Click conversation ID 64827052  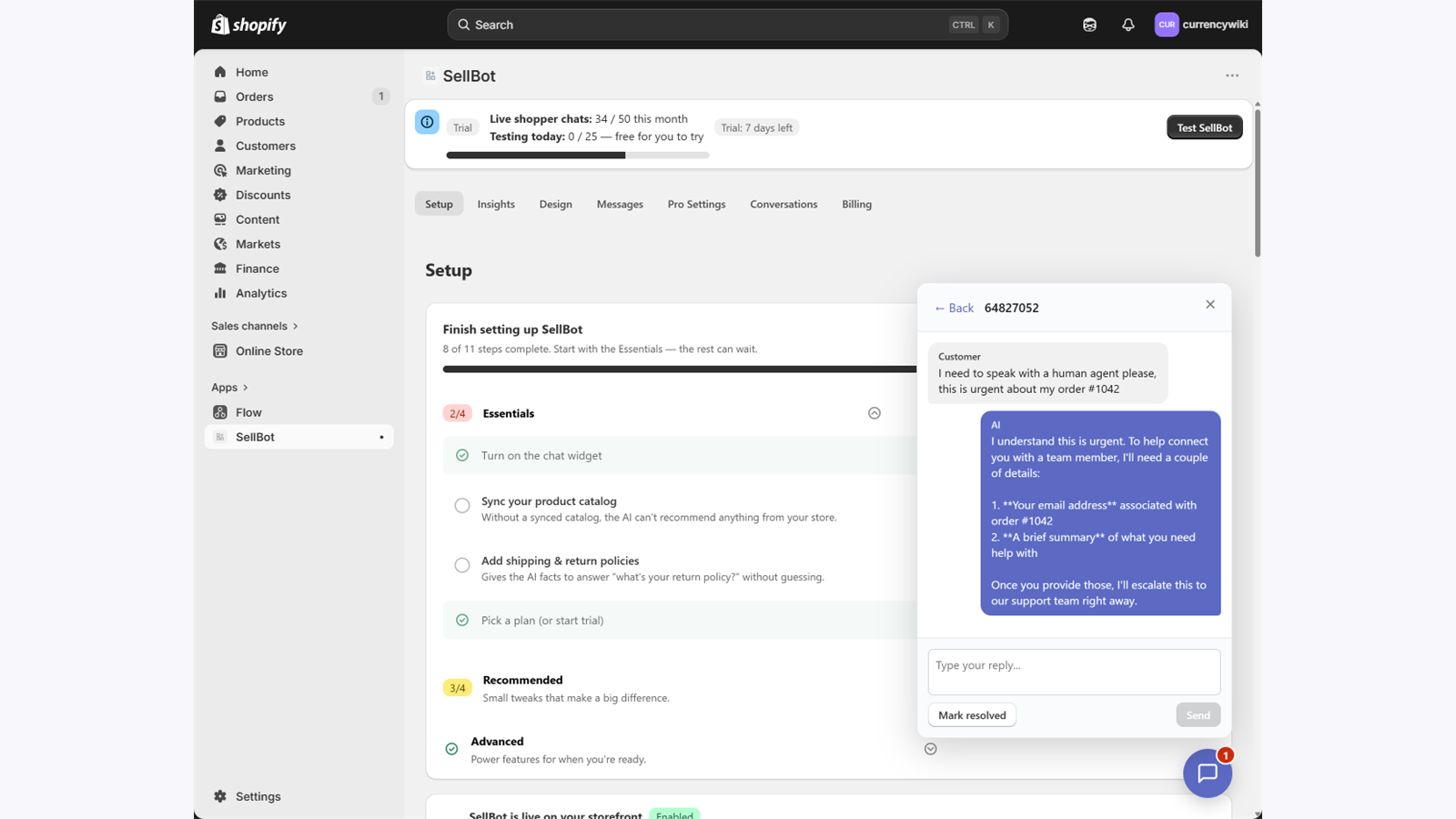[1011, 308]
